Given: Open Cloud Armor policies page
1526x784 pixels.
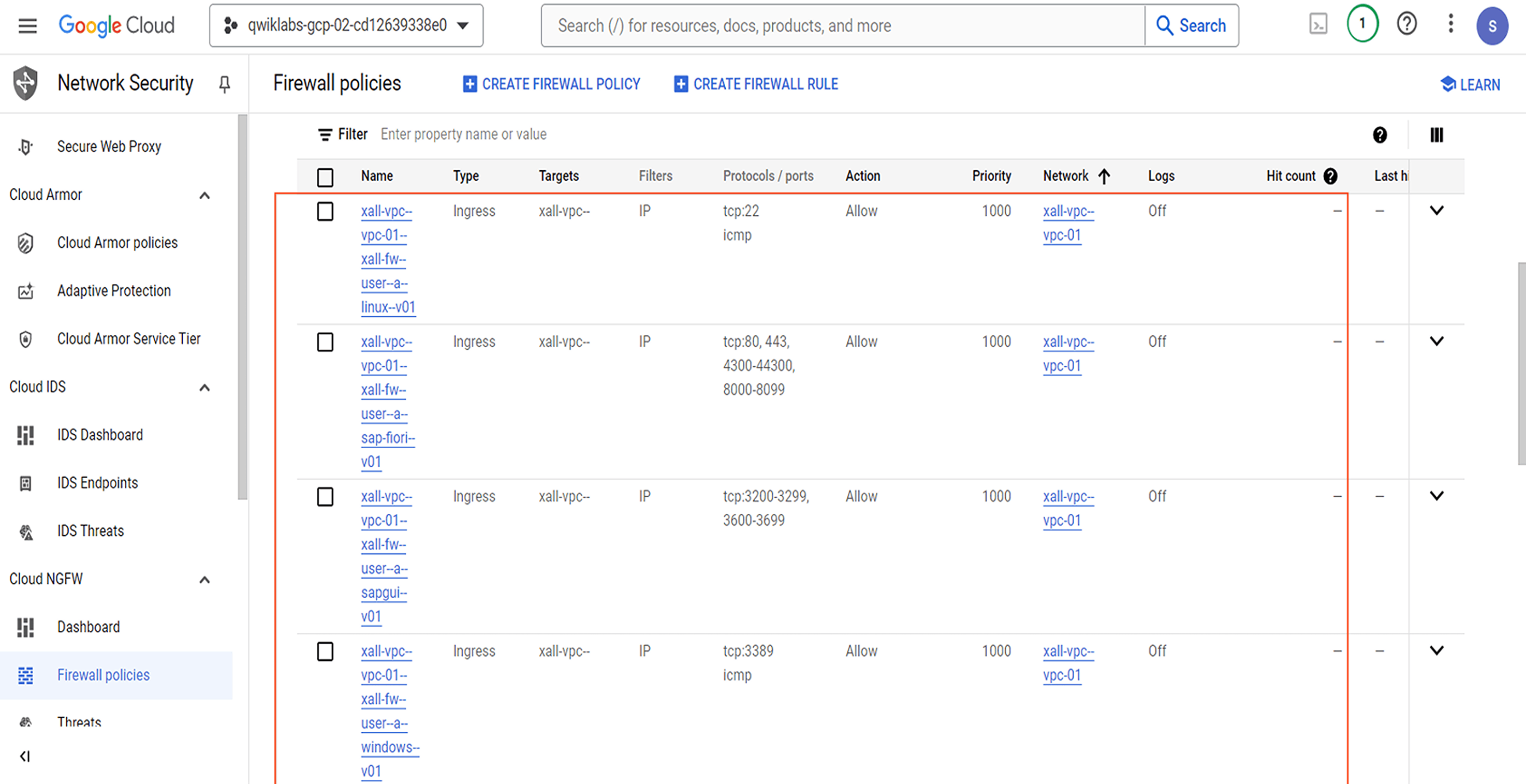Looking at the screenshot, I should point(118,243).
